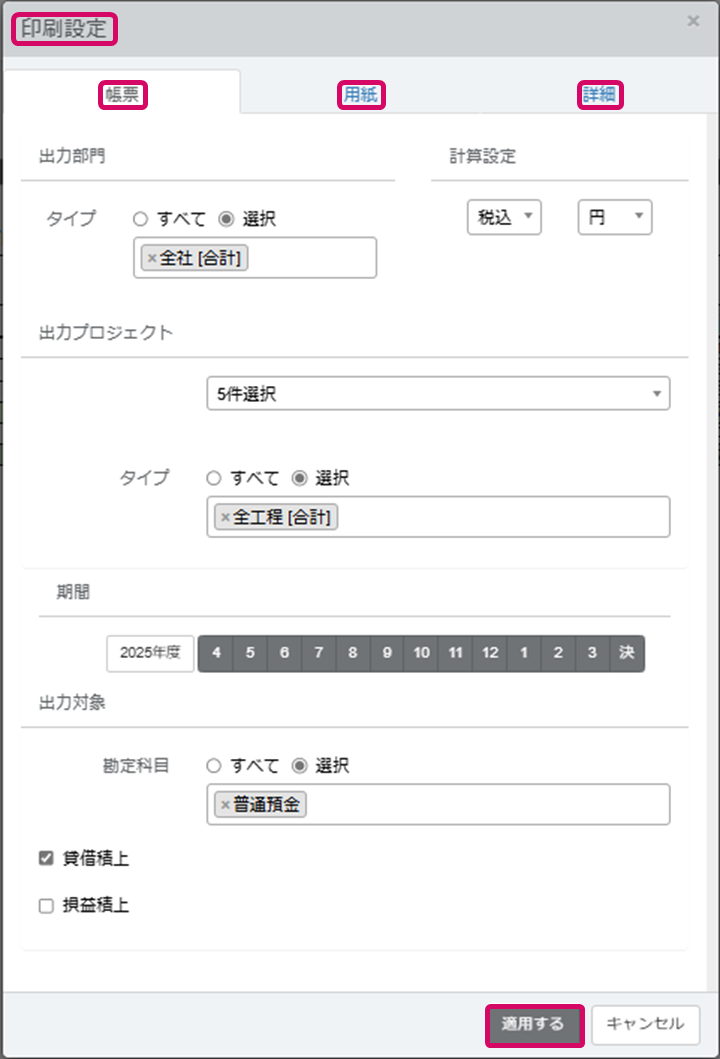Click the 適用する button

click(534, 1024)
